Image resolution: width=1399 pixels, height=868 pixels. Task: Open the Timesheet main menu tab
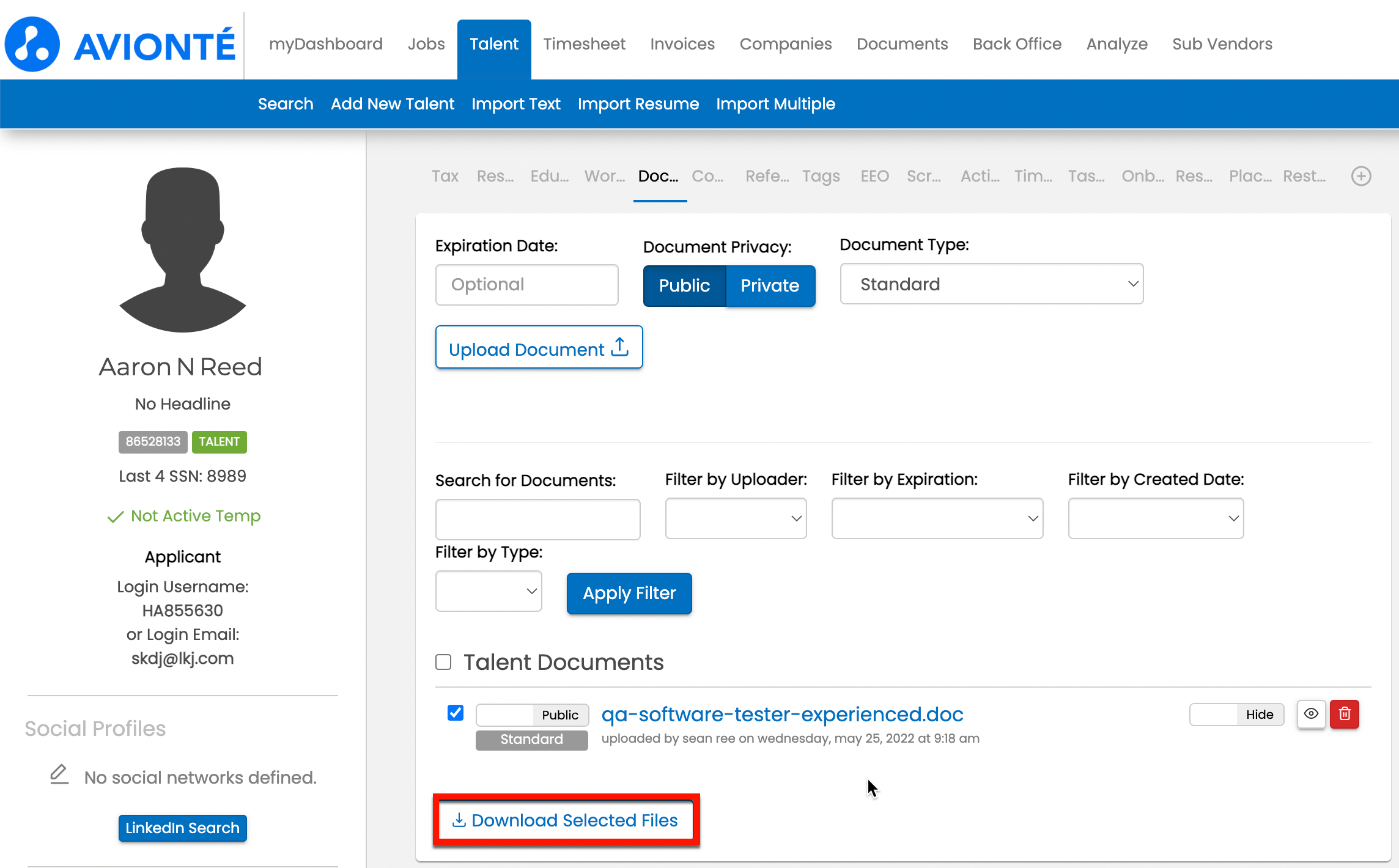coord(584,44)
